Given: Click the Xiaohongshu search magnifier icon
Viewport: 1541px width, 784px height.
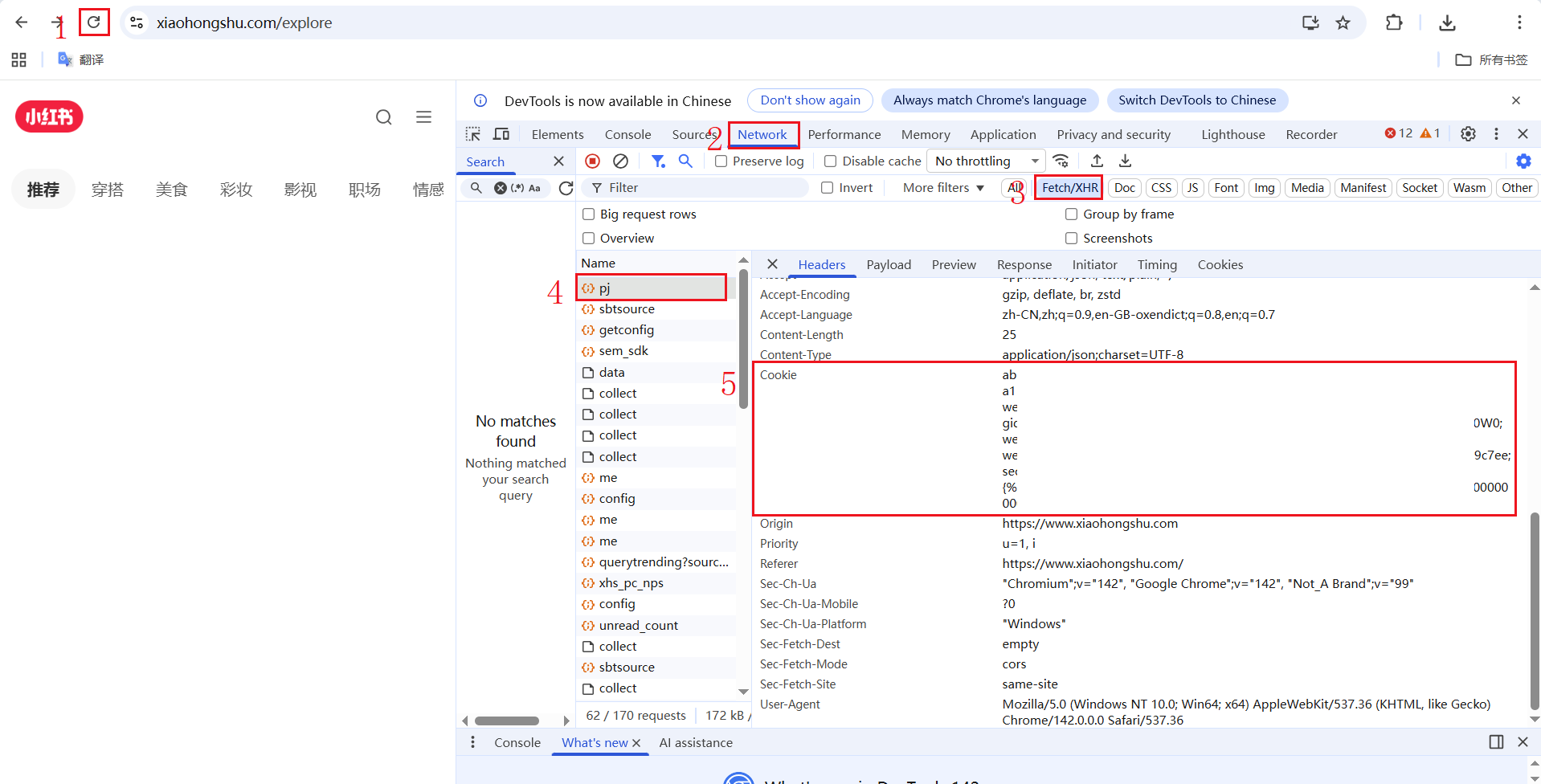Looking at the screenshot, I should (384, 117).
